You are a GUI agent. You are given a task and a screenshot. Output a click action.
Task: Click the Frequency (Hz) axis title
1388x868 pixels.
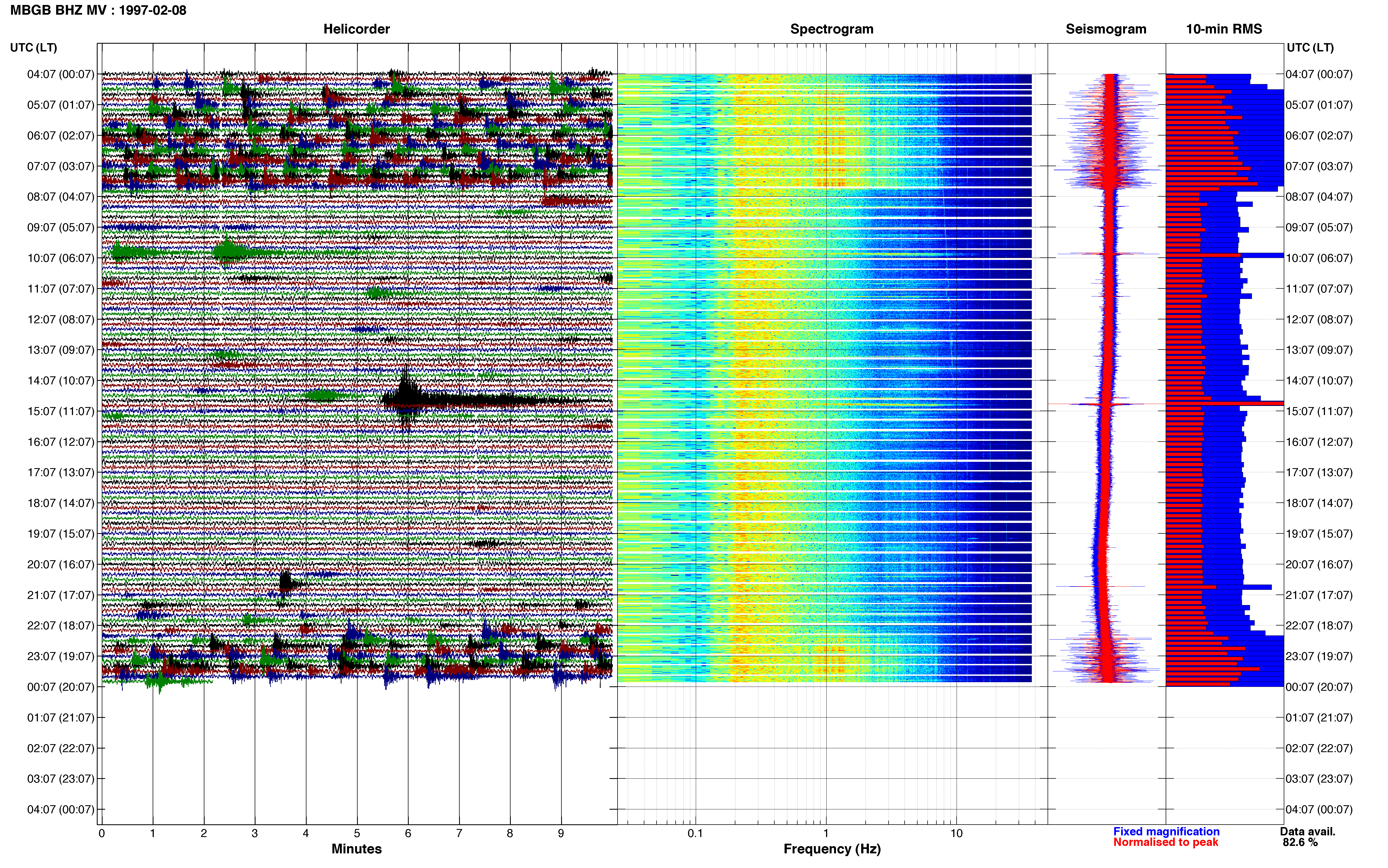coord(832,849)
